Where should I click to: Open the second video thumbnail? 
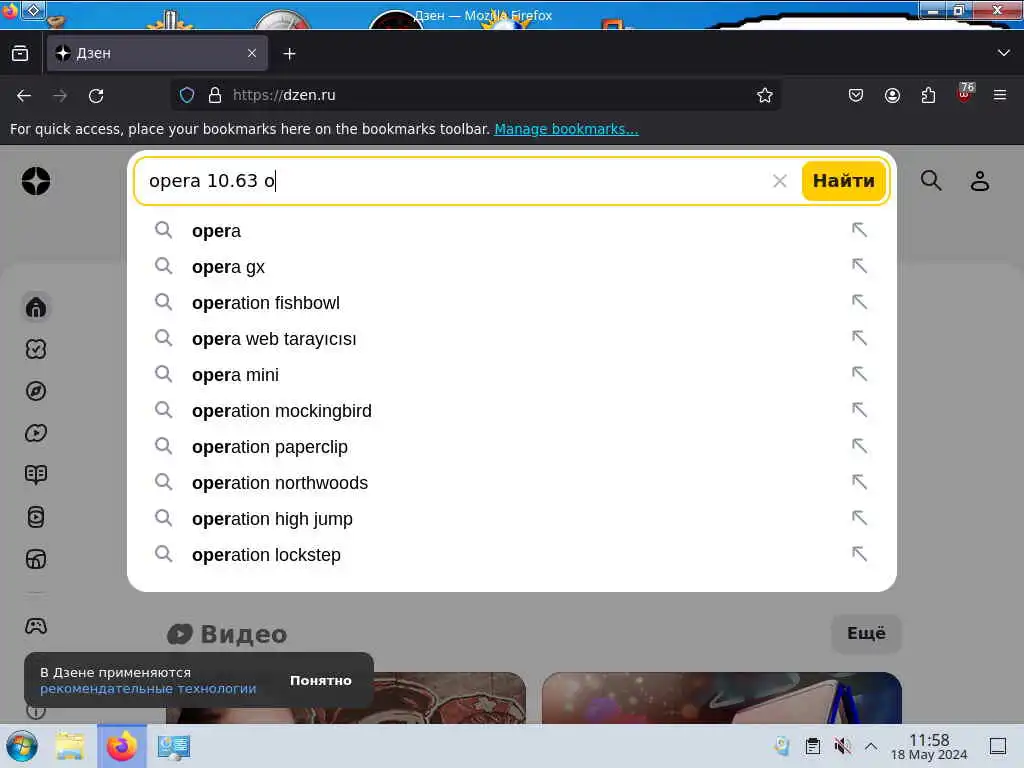pyautogui.click(x=722, y=697)
